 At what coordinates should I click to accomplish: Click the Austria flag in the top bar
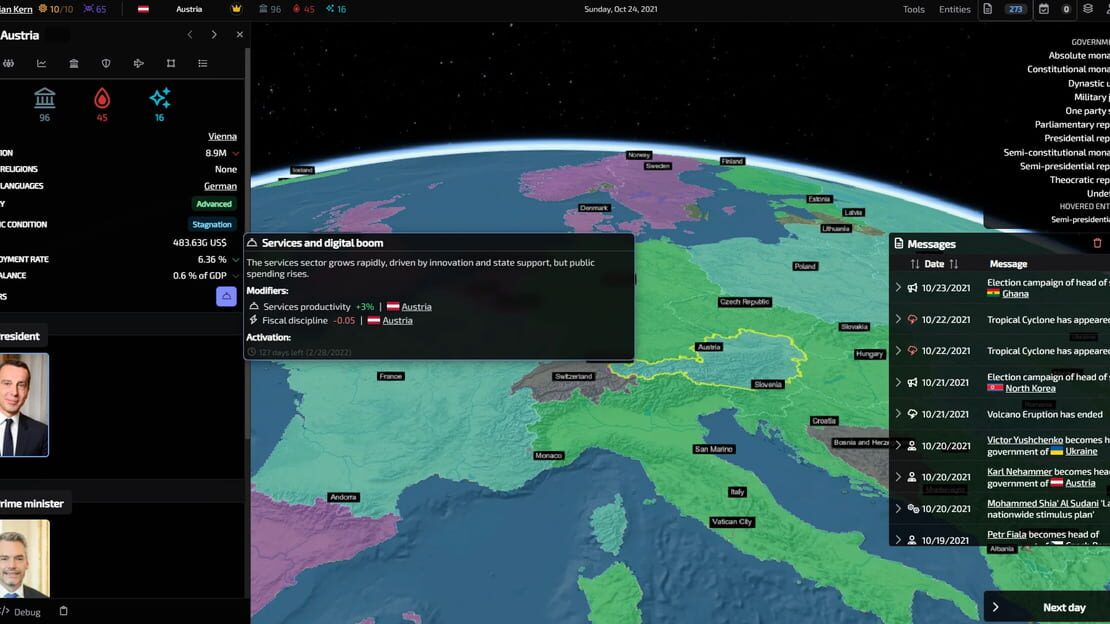point(143,9)
